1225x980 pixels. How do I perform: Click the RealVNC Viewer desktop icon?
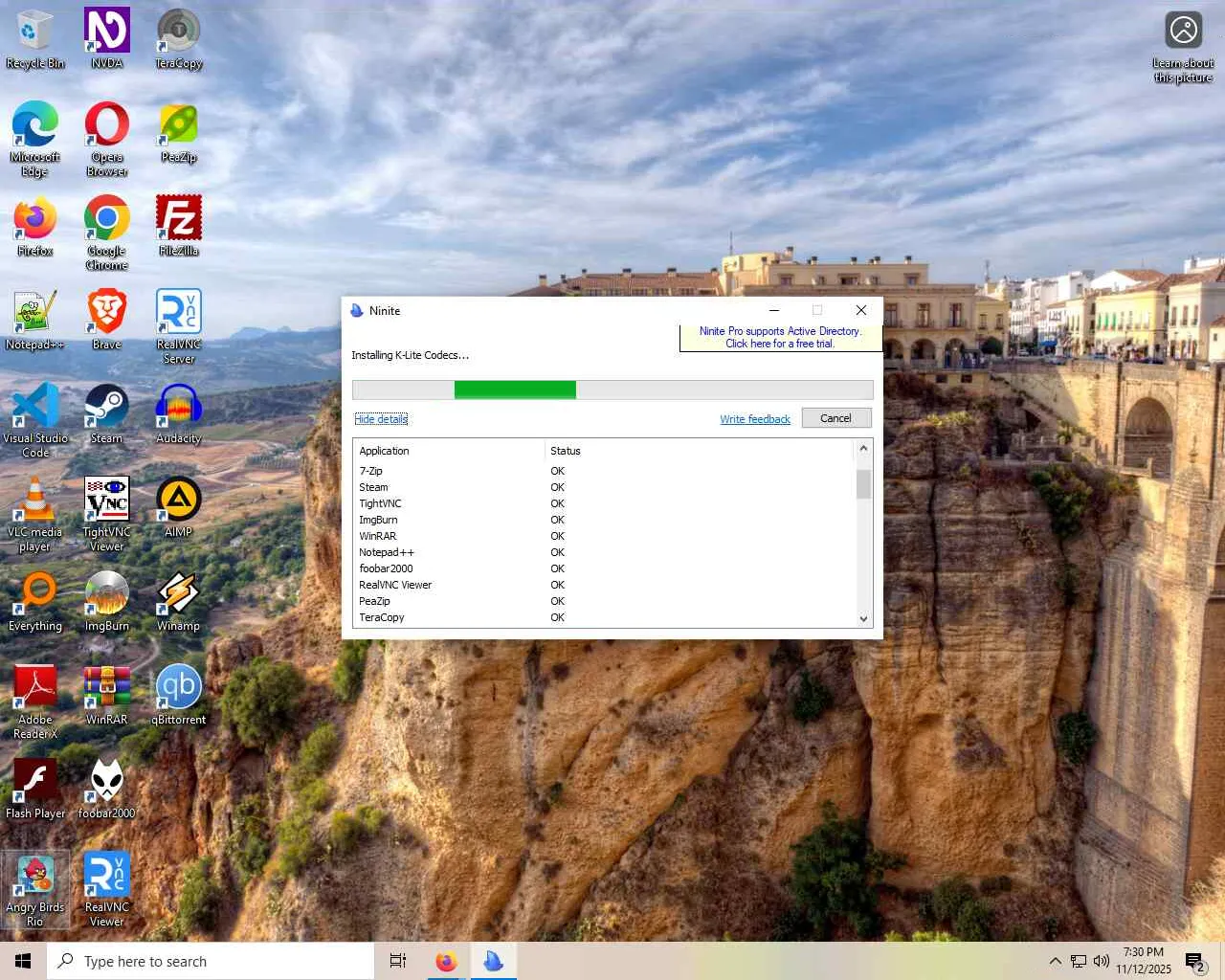click(x=107, y=890)
